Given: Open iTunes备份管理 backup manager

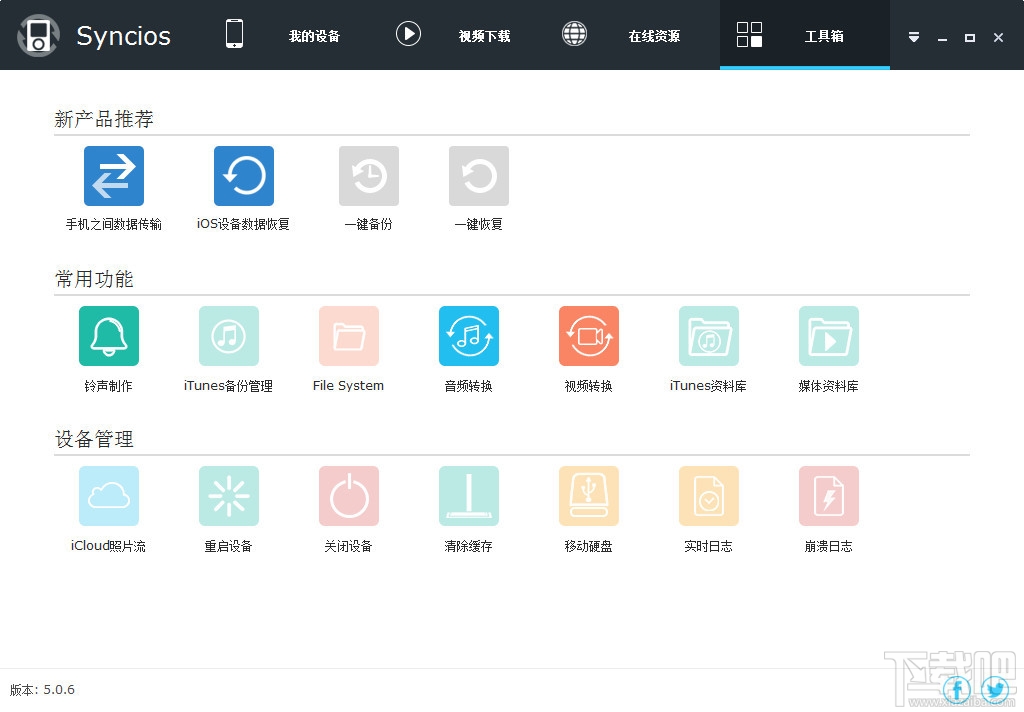Looking at the screenshot, I should point(229,336).
